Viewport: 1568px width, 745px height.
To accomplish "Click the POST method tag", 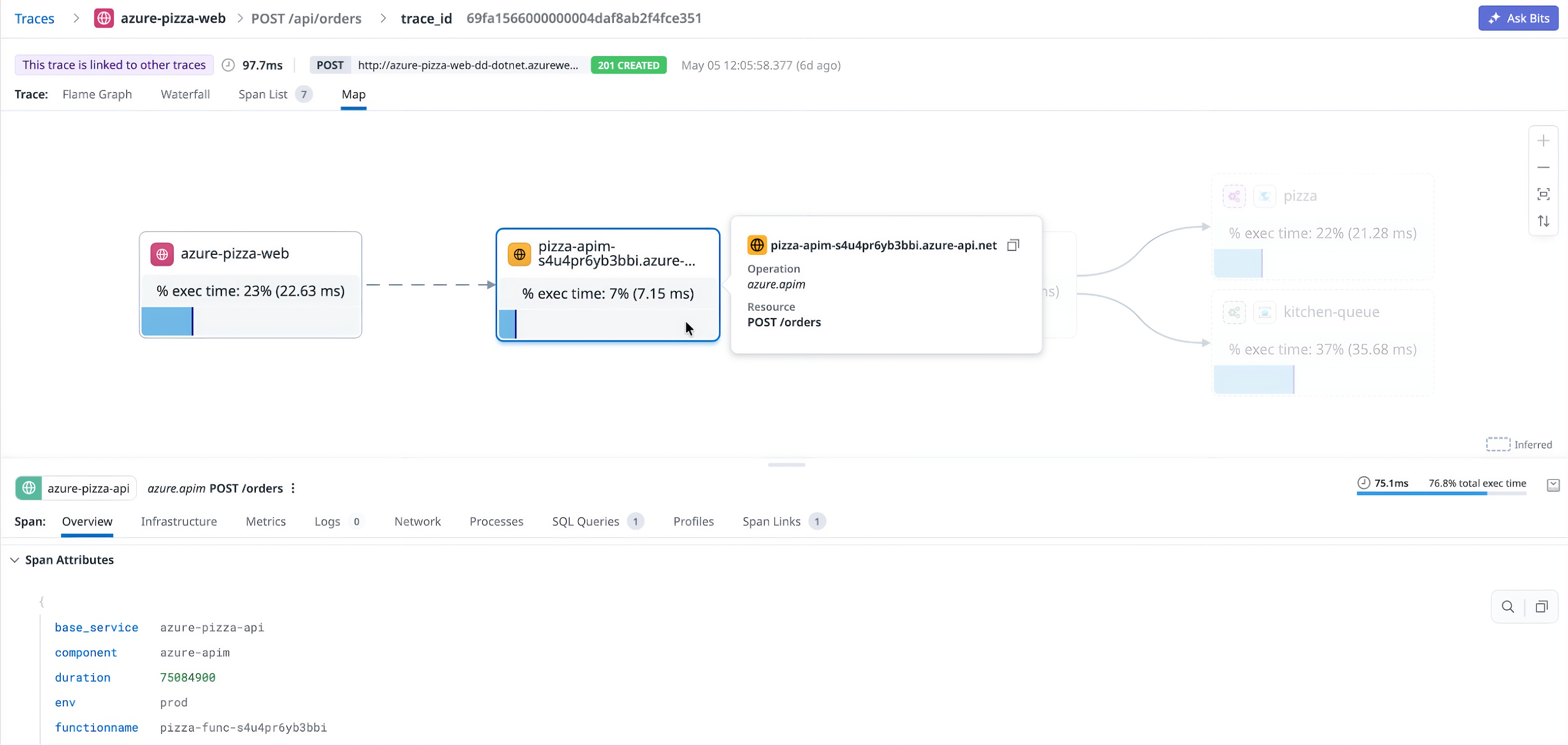I will tap(330, 64).
